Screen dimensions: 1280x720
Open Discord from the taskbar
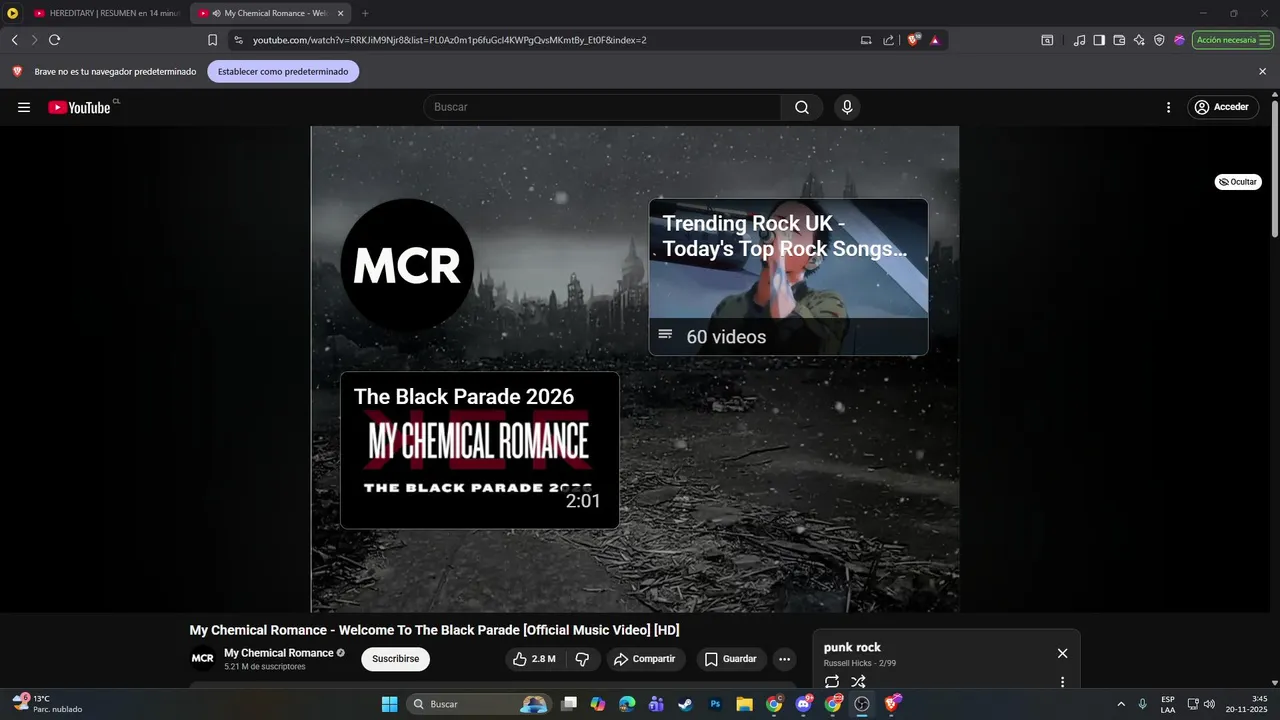point(804,704)
